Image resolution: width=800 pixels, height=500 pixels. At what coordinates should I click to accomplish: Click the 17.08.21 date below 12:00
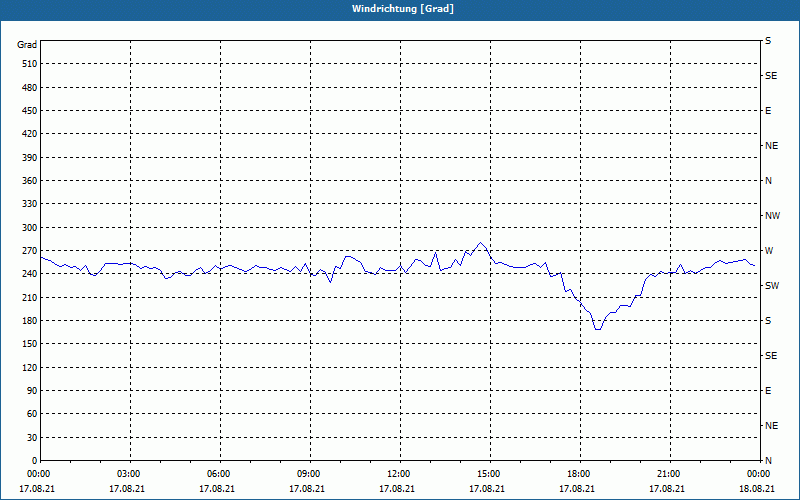point(397,489)
